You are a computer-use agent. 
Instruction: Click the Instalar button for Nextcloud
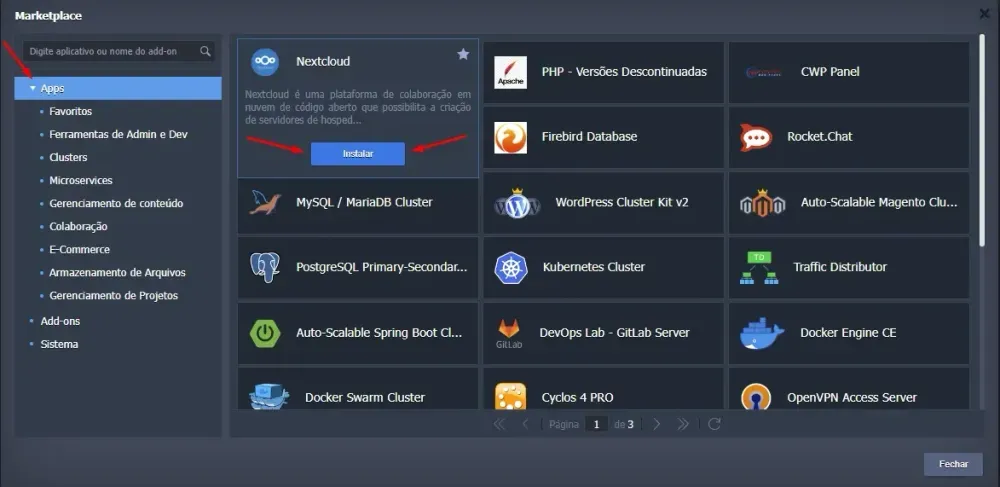(x=358, y=154)
